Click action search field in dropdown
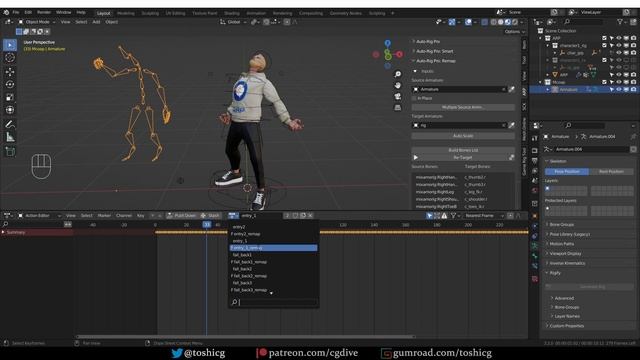Viewport: 640px width, 360px height. pyautogui.click(x=274, y=302)
